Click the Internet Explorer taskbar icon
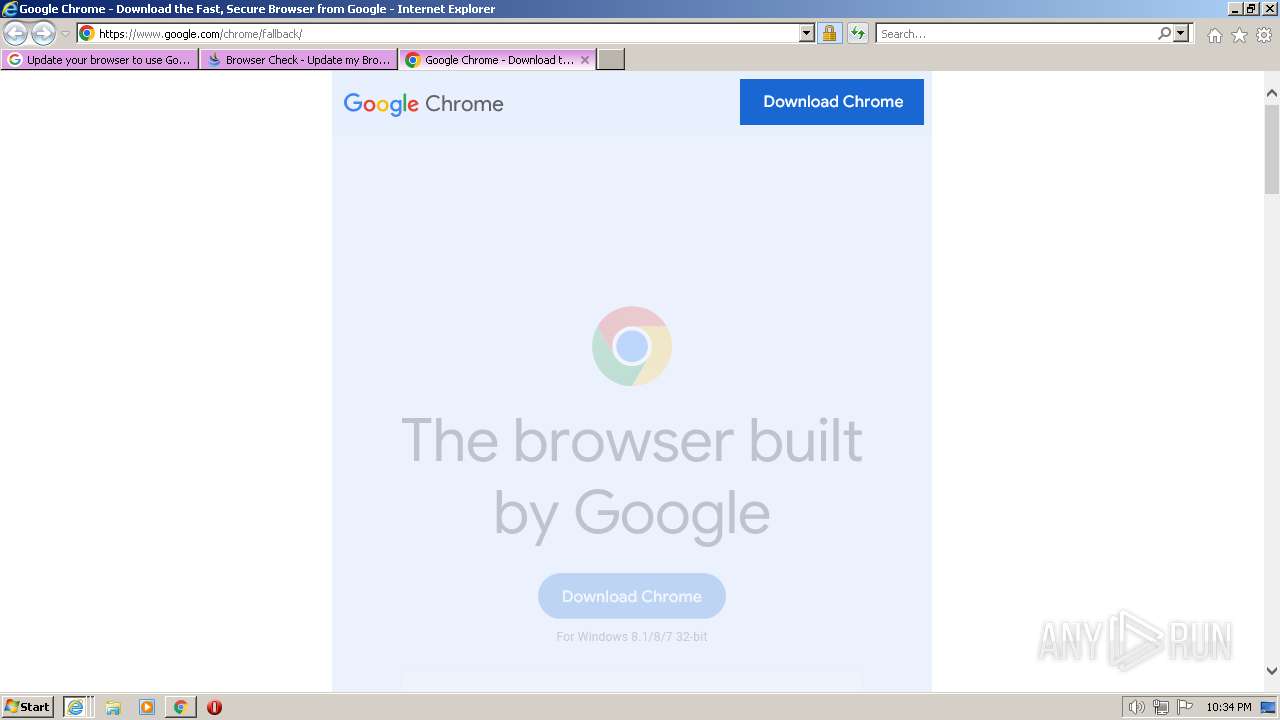 75,707
